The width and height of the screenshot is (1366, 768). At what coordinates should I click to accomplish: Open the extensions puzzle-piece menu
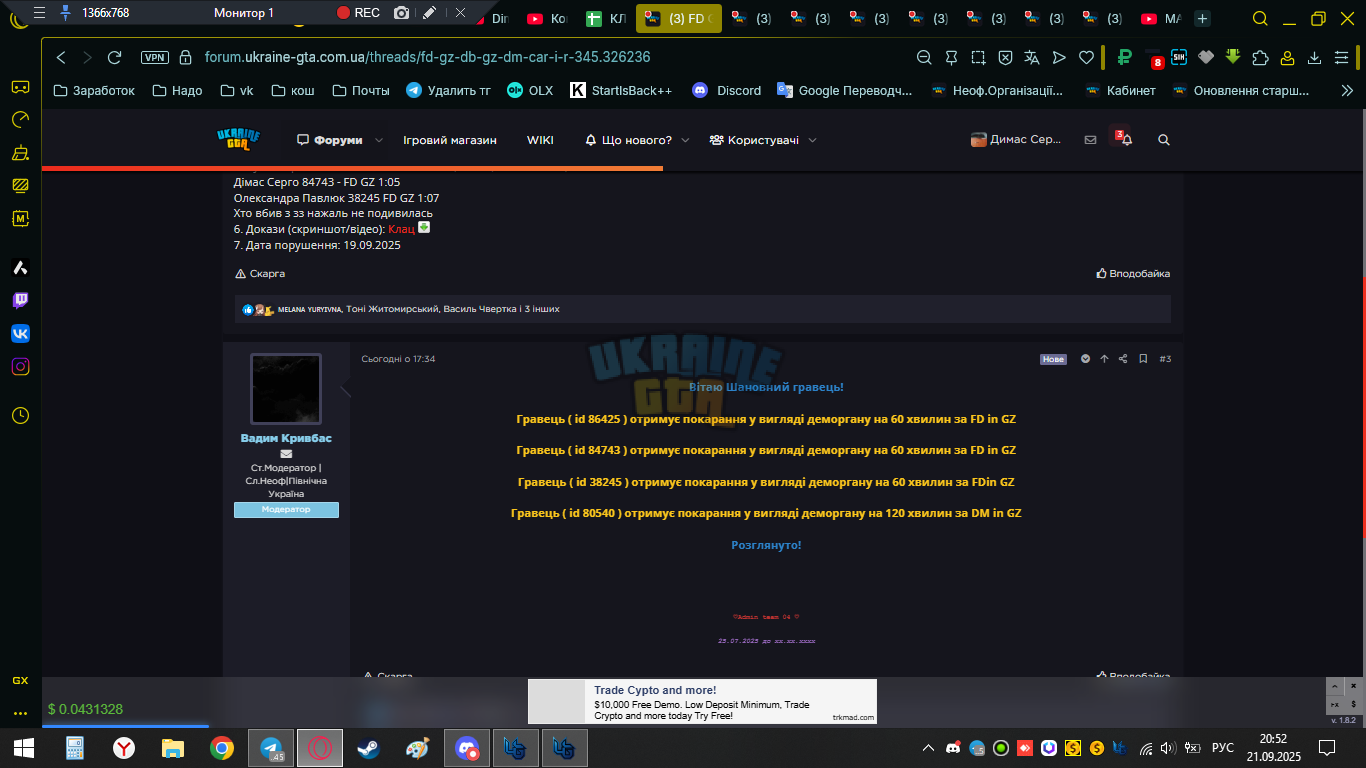[1260, 58]
